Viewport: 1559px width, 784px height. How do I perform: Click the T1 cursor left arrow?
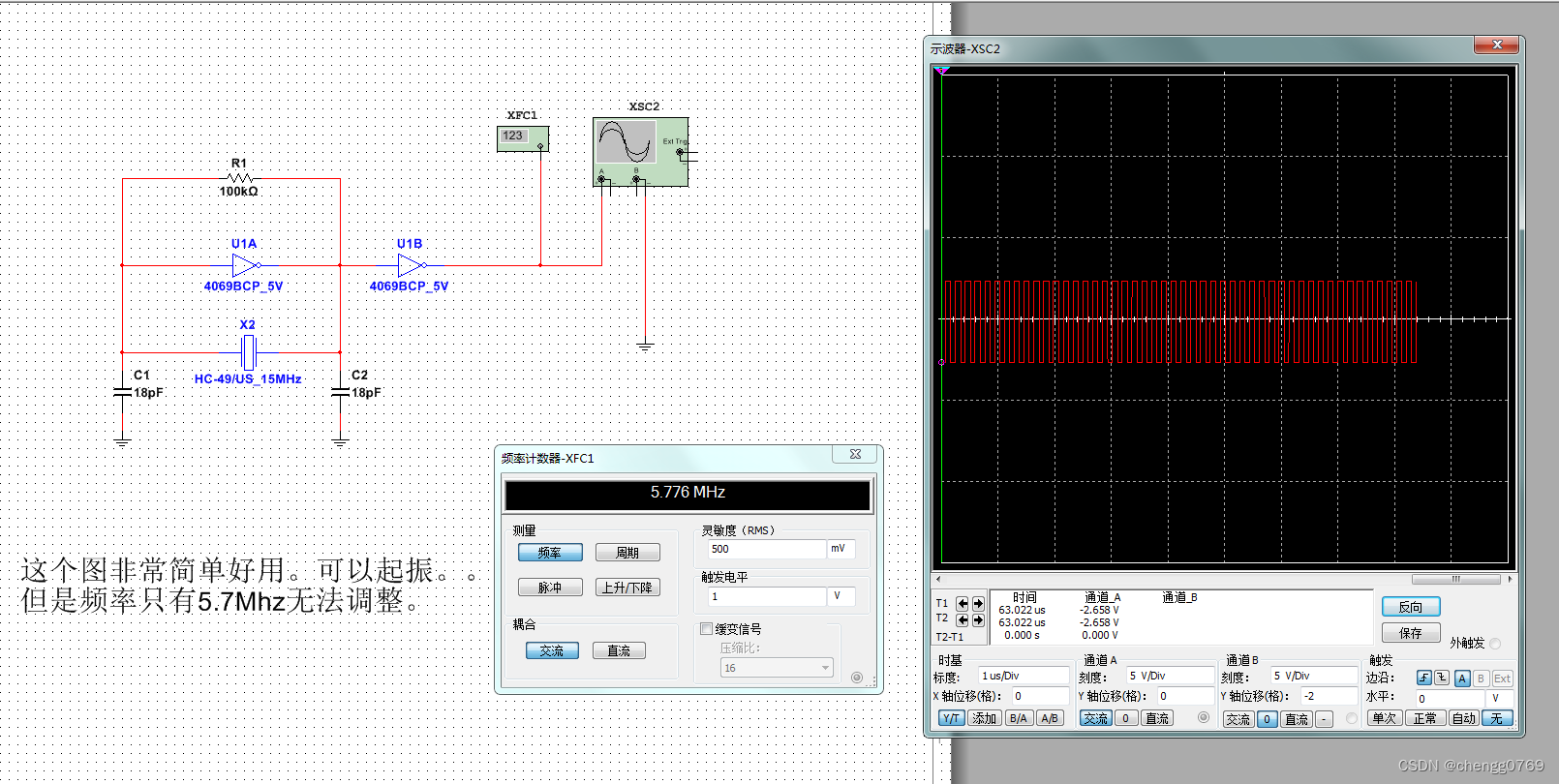coord(962,604)
